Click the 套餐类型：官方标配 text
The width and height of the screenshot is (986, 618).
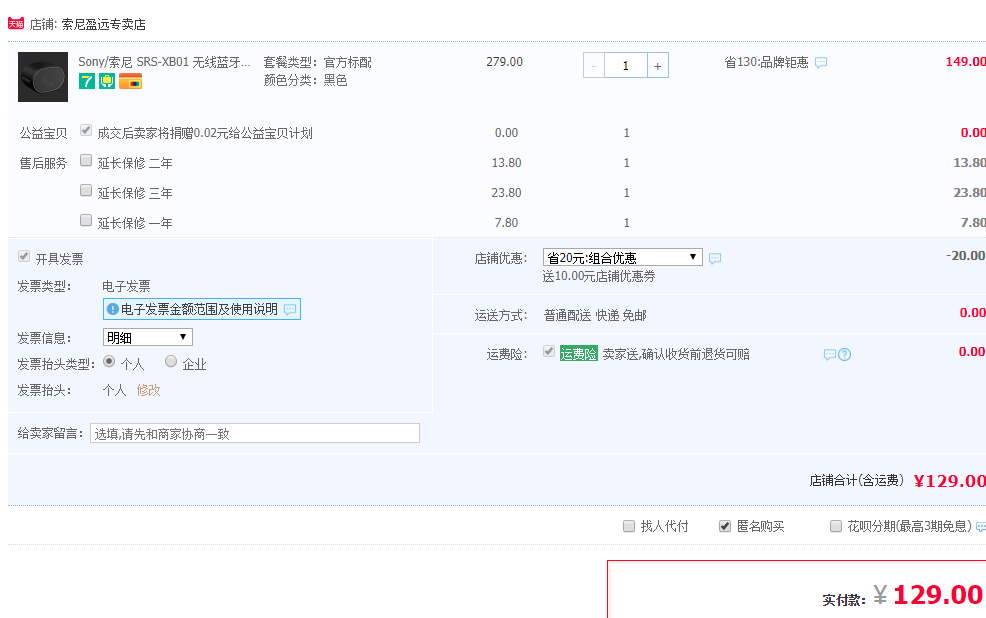pyautogui.click(x=318, y=62)
